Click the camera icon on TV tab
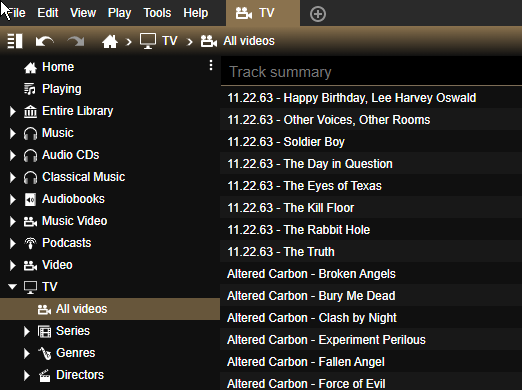Screen dimensions: 522x390 click(244, 13)
